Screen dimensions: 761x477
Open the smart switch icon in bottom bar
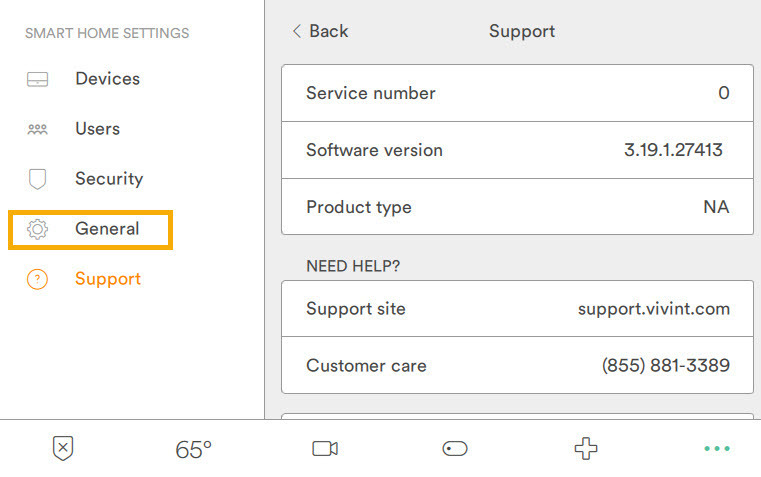455,448
